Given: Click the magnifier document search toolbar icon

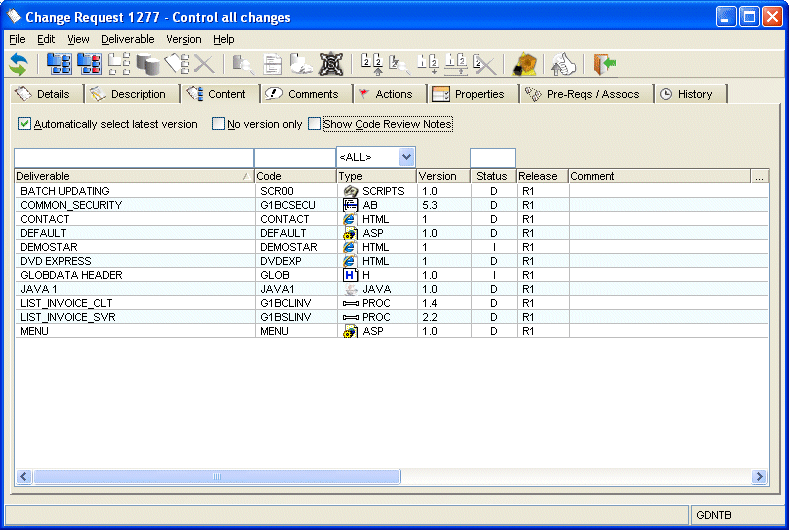Looking at the screenshot, I should click(x=242, y=64).
